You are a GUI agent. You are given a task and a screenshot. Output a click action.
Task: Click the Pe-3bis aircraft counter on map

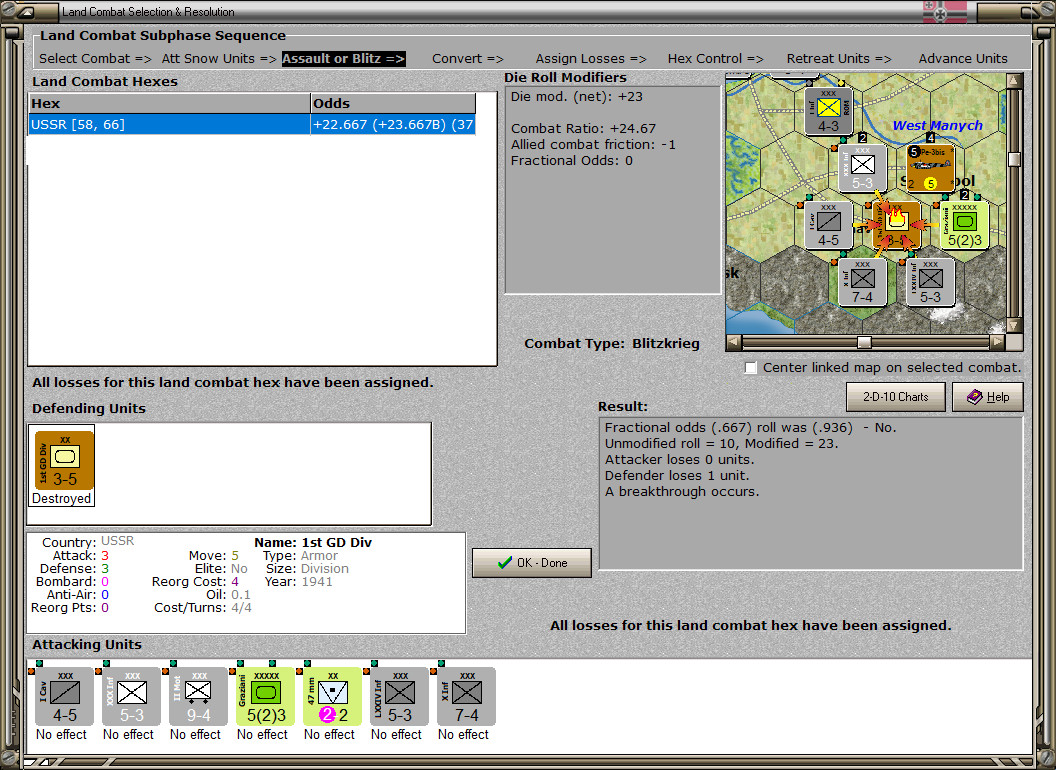pyautogui.click(x=930, y=168)
